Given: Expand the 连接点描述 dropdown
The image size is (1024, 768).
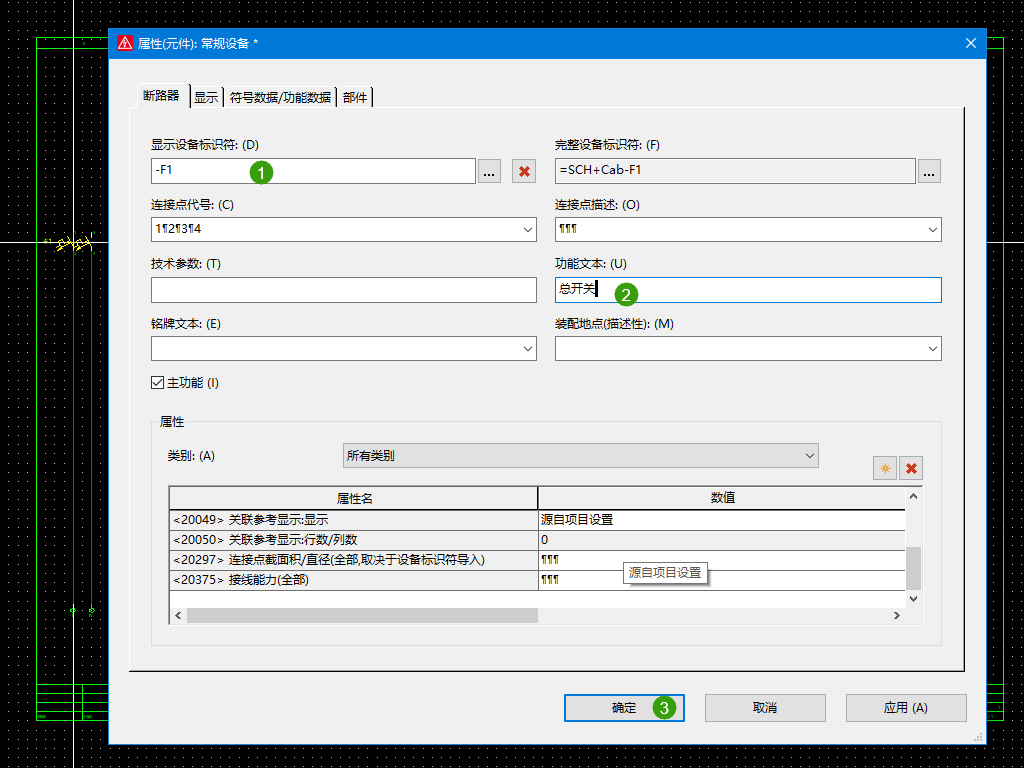Looking at the screenshot, I should [x=933, y=230].
